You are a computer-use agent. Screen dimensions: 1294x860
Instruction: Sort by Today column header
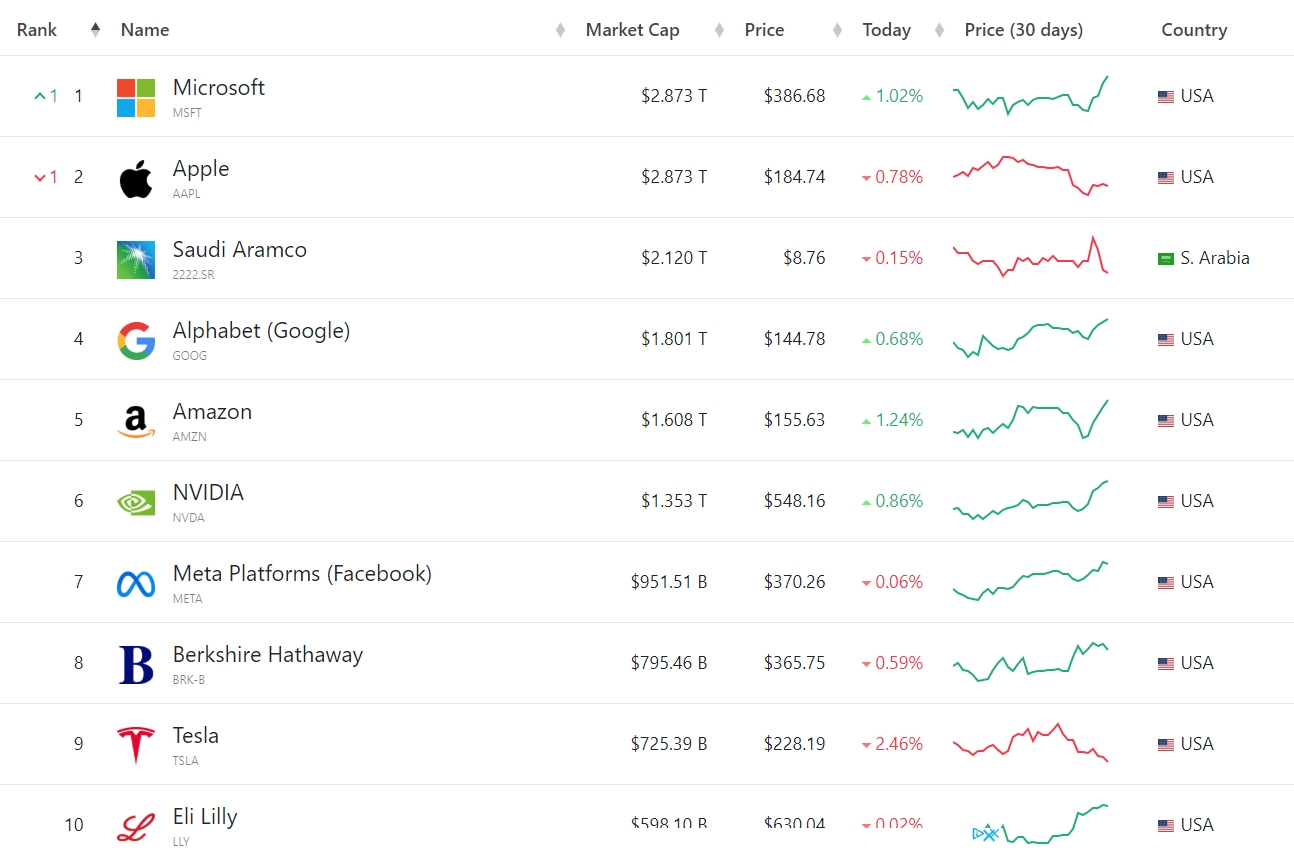coord(886,30)
